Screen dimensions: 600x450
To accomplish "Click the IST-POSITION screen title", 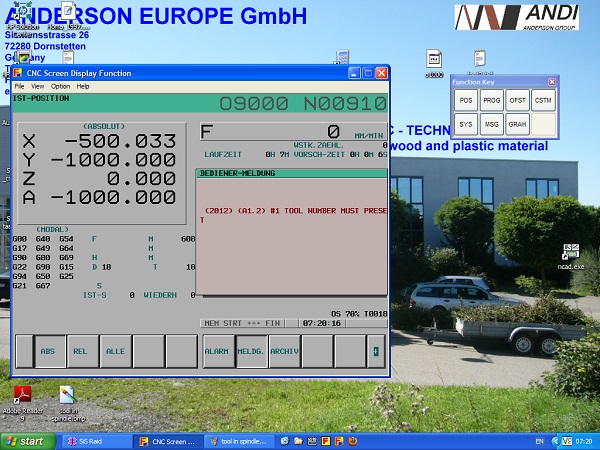I will pyautogui.click(x=41, y=98).
